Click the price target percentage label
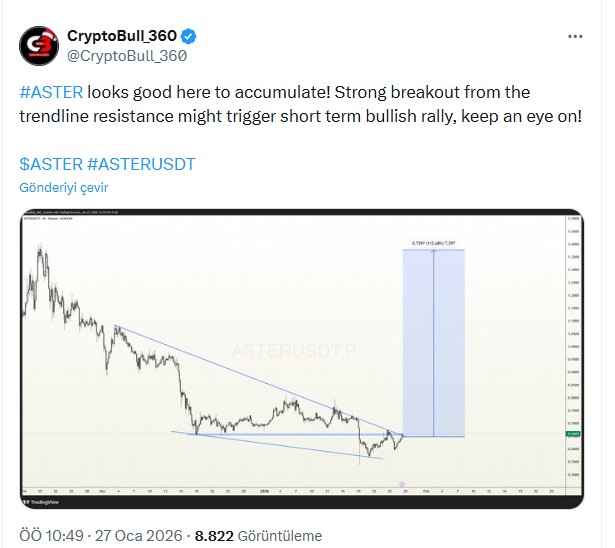 coord(432,242)
